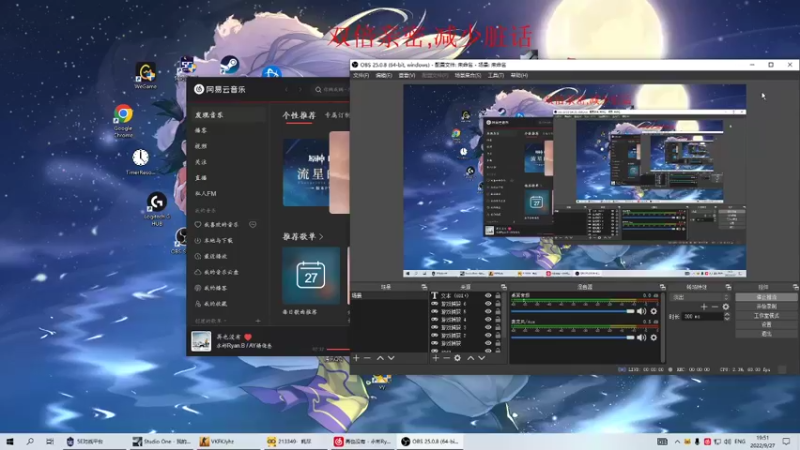The width and height of the screenshot is (800, 450).
Task: Open 麦克风/Aux gear settings in mixer
Action: click(654, 337)
